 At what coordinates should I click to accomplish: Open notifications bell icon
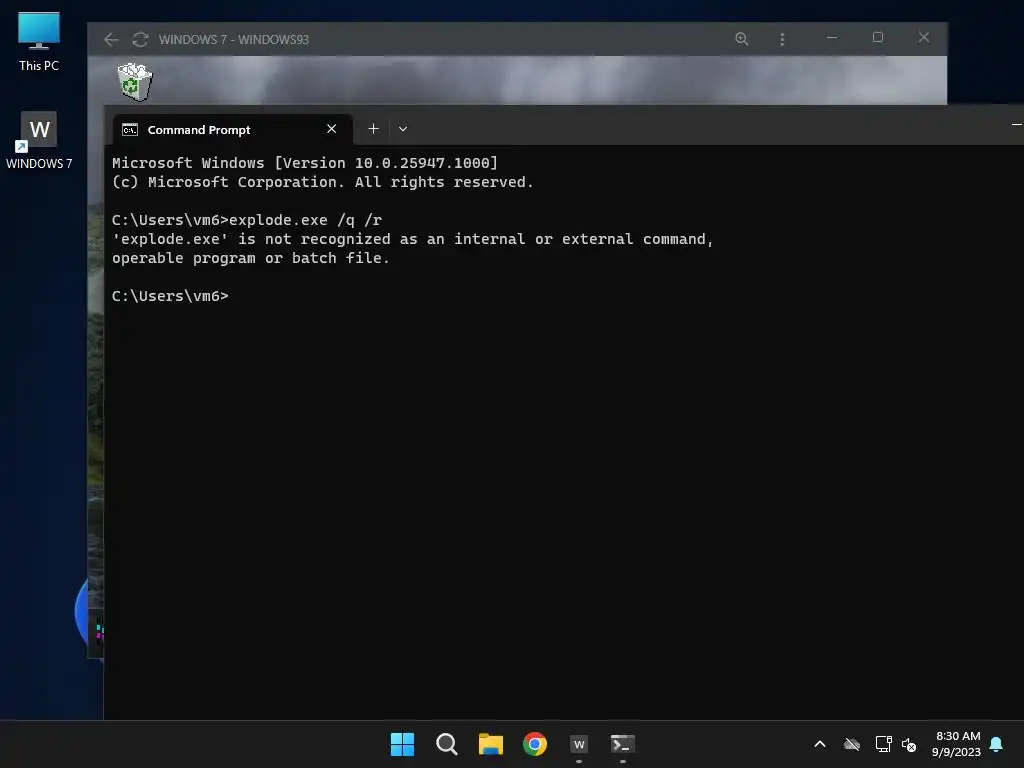point(996,744)
